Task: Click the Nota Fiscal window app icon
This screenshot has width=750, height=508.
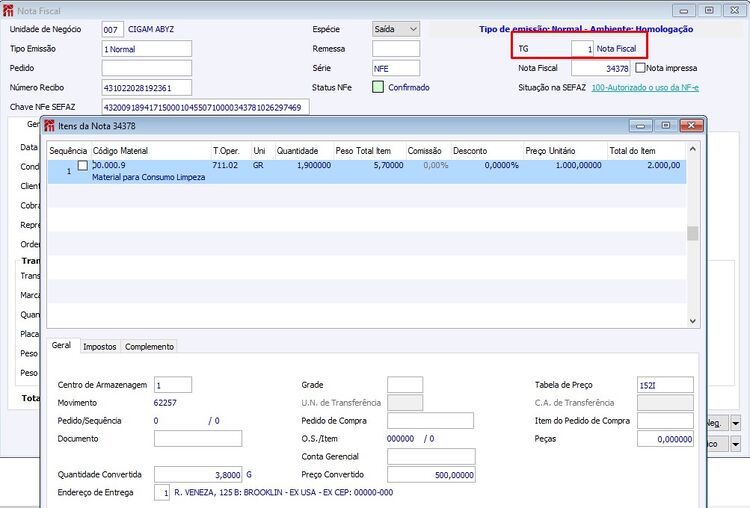Action: click(8, 11)
